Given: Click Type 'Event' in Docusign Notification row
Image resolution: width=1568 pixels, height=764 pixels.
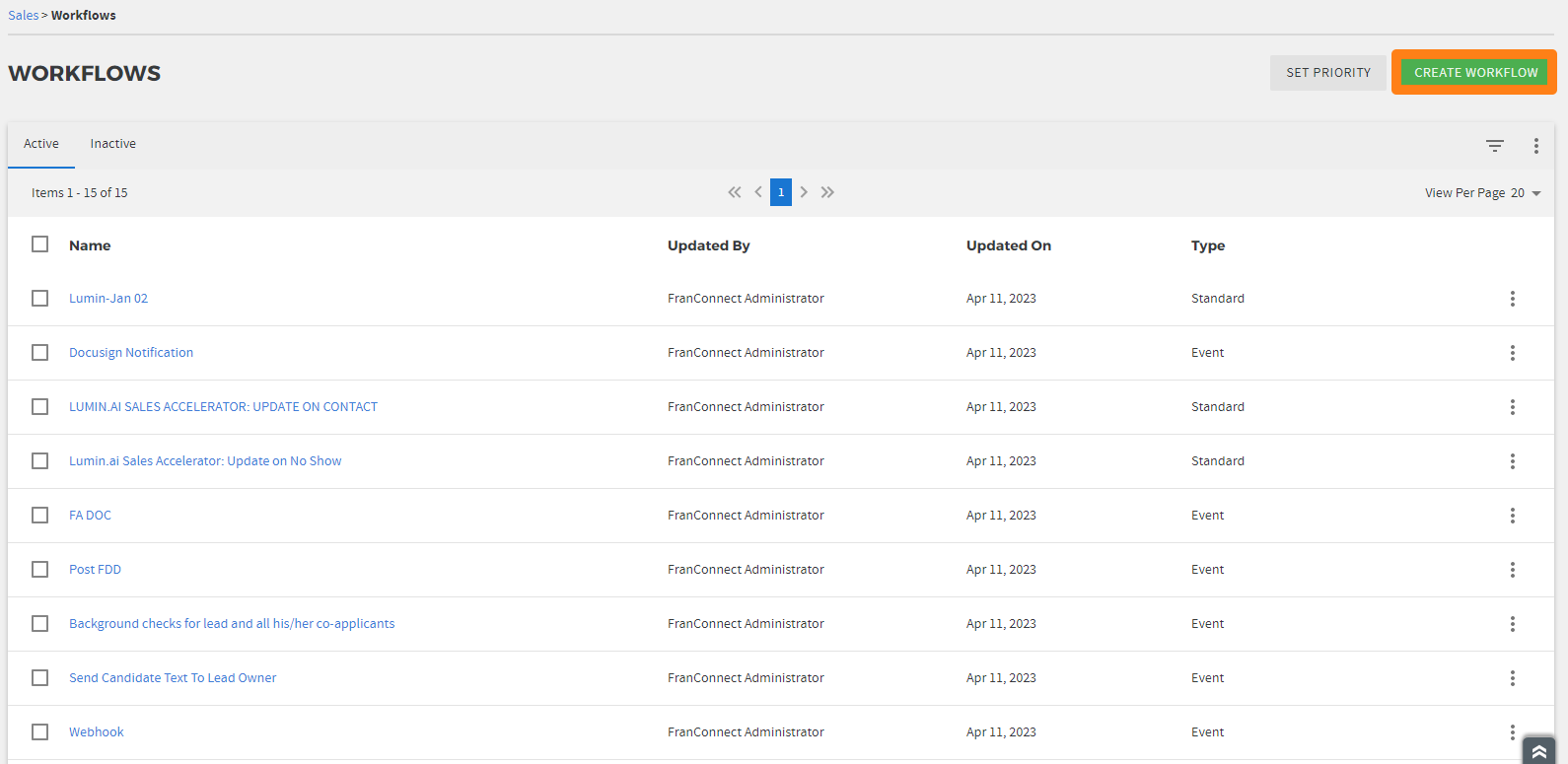Looking at the screenshot, I should tap(1207, 352).
